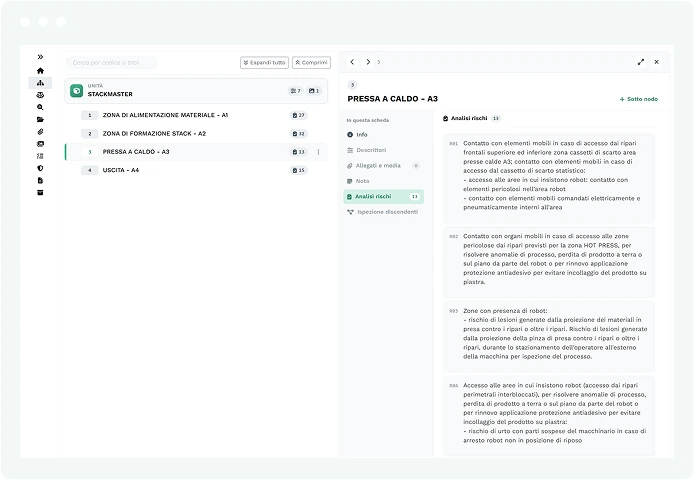Go to previous node with left chevron
The height and width of the screenshot is (480, 694).
[x=352, y=62]
